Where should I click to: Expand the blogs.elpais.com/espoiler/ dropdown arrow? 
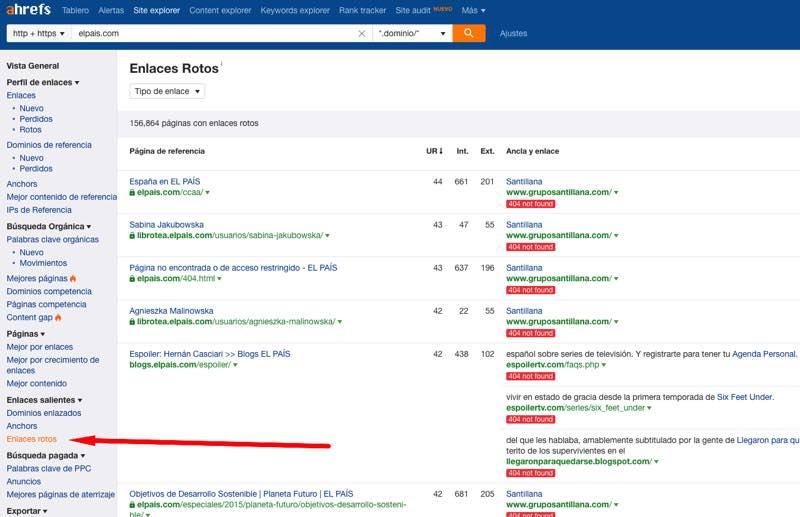pos(235,365)
